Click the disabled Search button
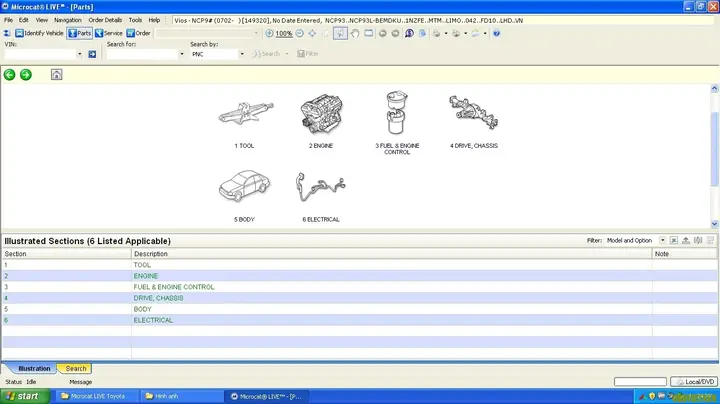Viewport: 720px width, 404px height. (x=266, y=54)
